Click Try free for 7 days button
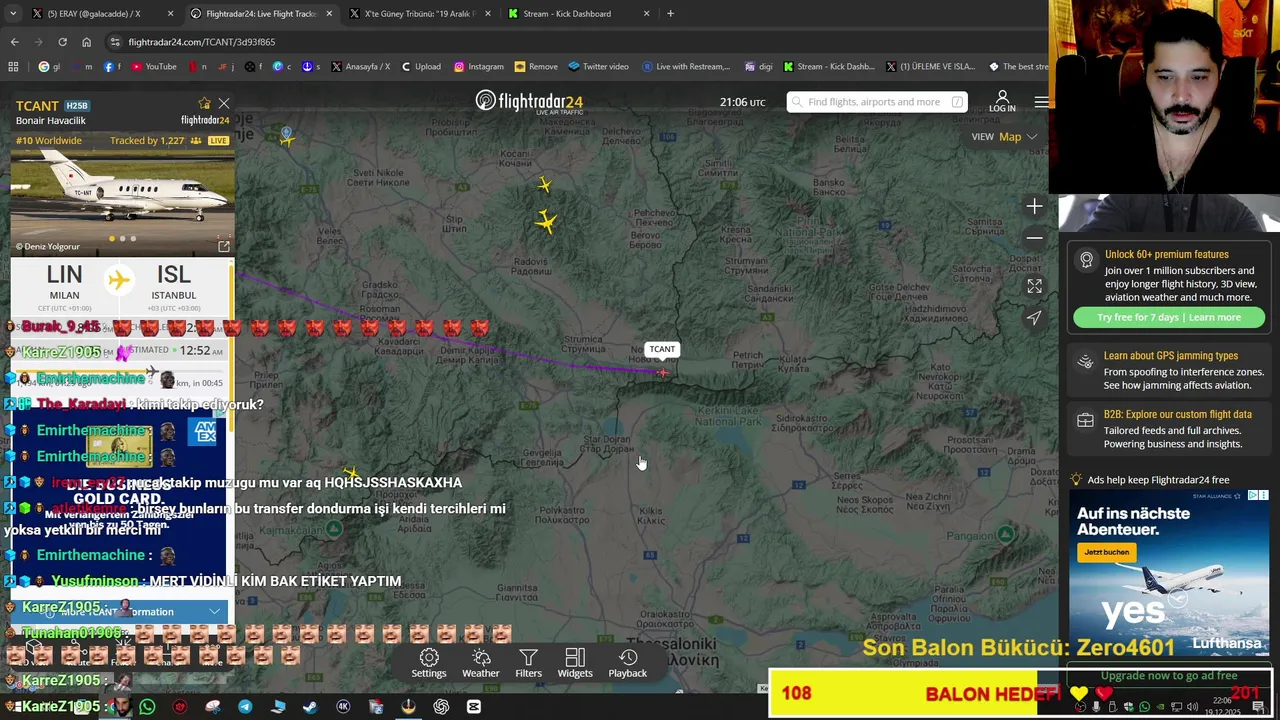 tap(1169, 317)
